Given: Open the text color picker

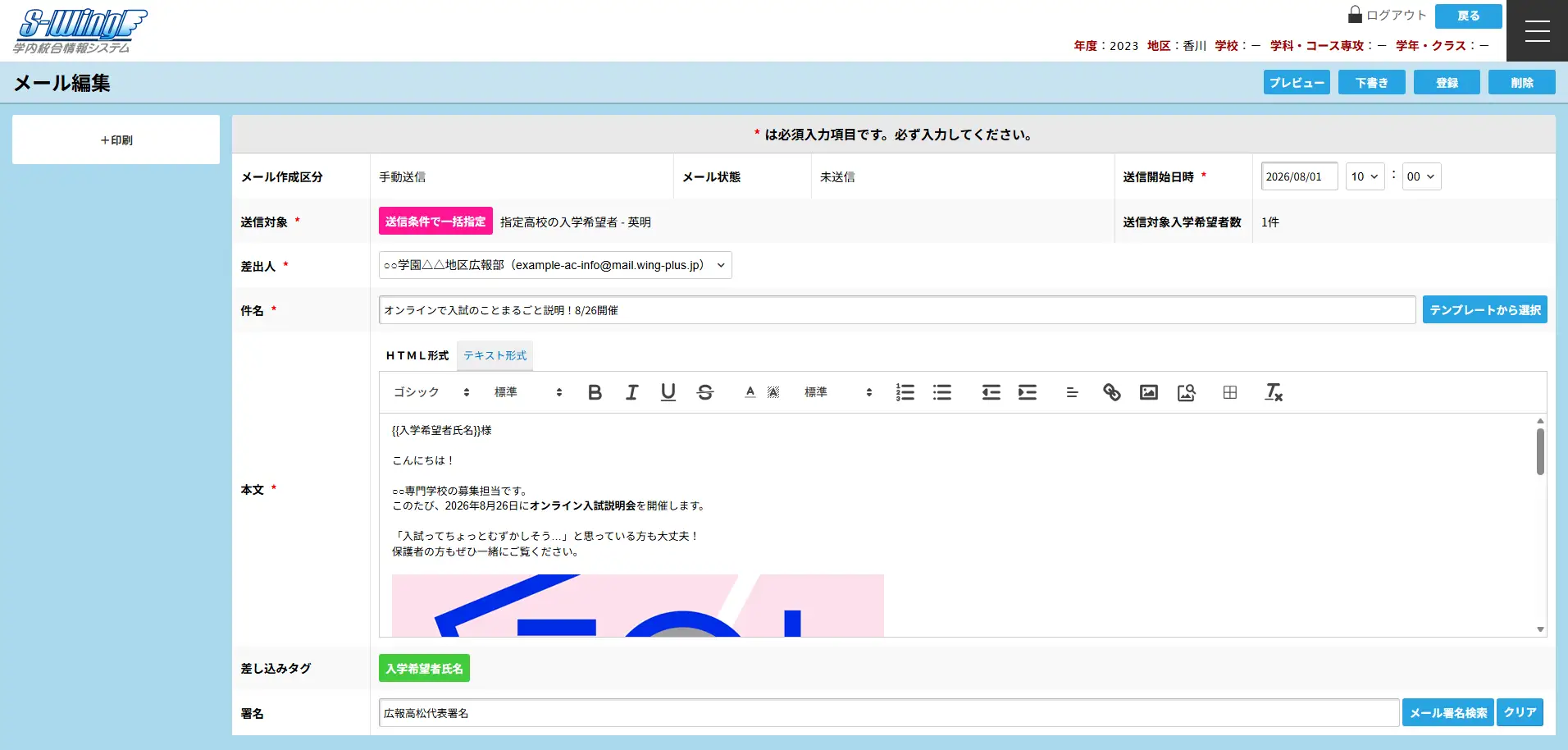Looking at the screenshot, I should (x=750, y=392).
